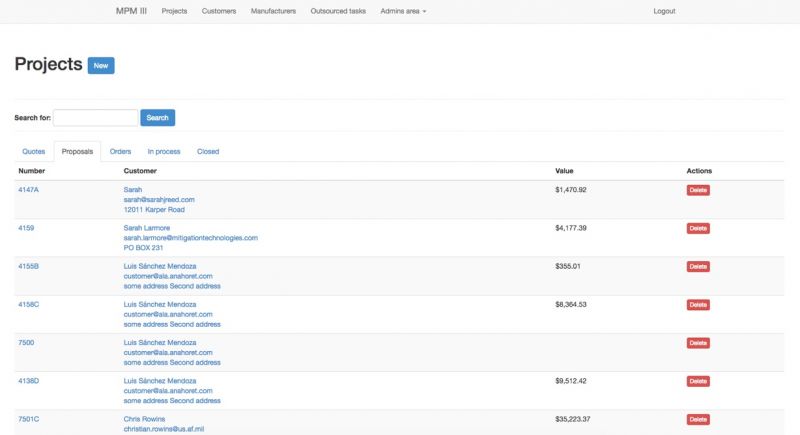This screenshot has height=435, width=800.
Task: Click the $9,512.42 value cell
Action: pos(571,381)
